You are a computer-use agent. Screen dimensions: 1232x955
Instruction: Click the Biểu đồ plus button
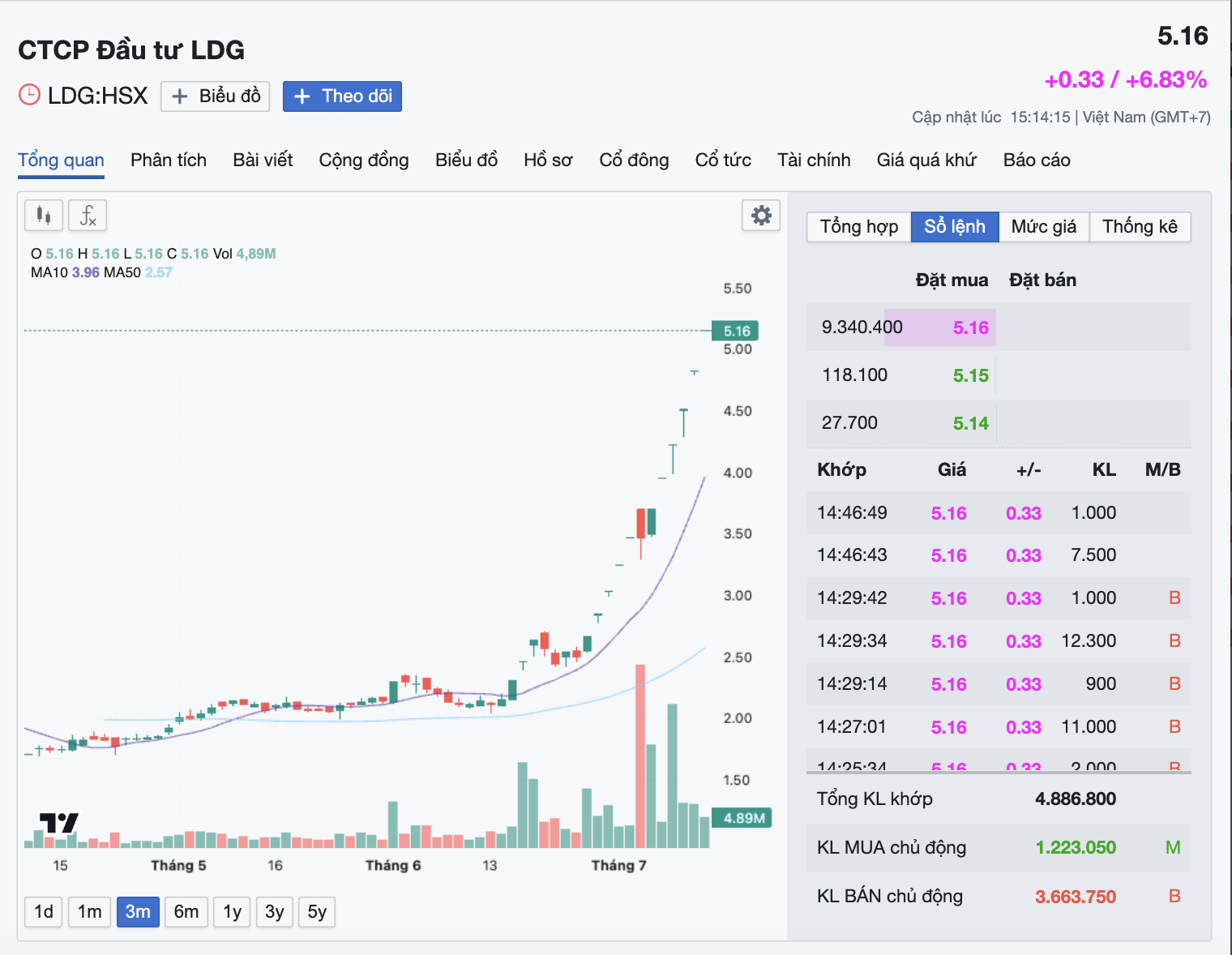(x=215, y=96)
